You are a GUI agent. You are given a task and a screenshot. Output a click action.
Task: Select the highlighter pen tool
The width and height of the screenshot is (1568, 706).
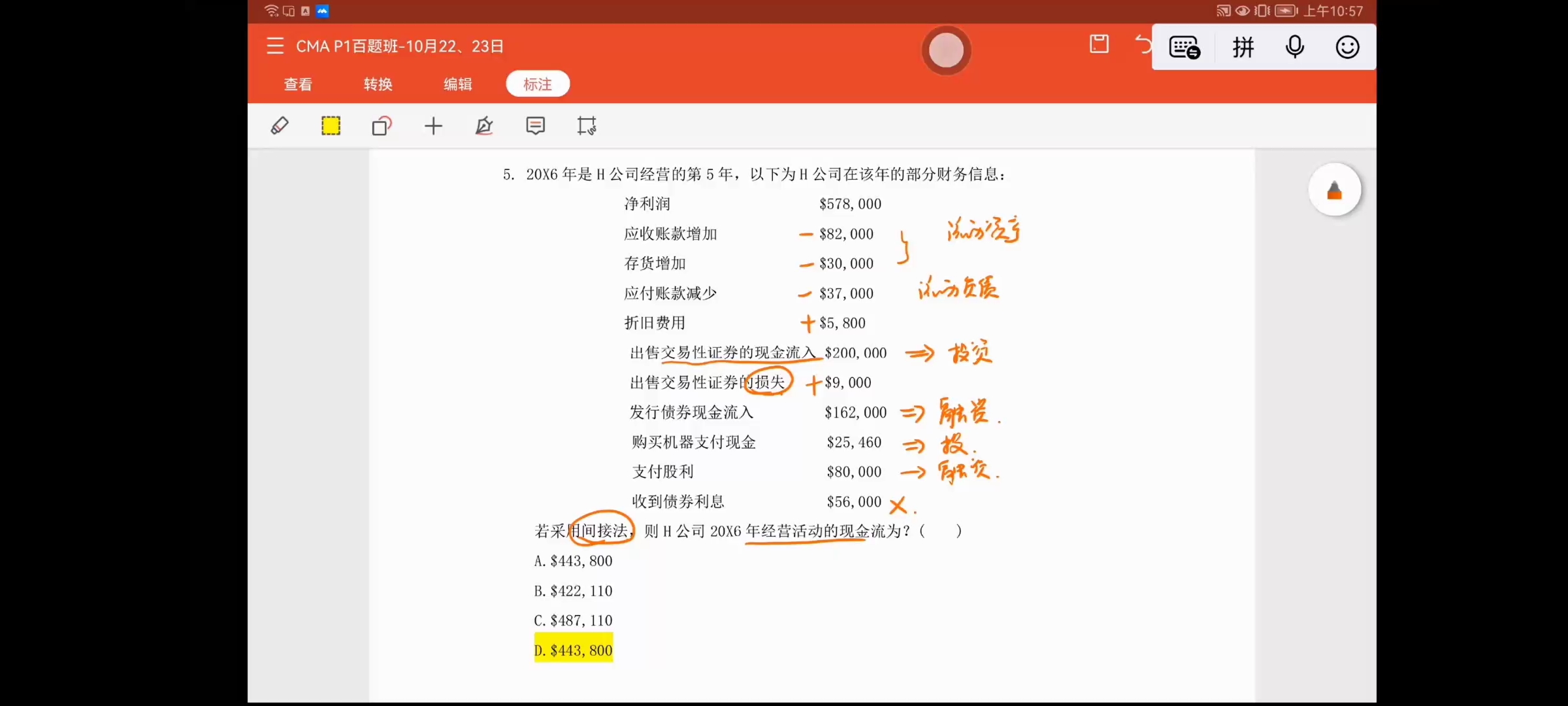(x=280, y=126)
